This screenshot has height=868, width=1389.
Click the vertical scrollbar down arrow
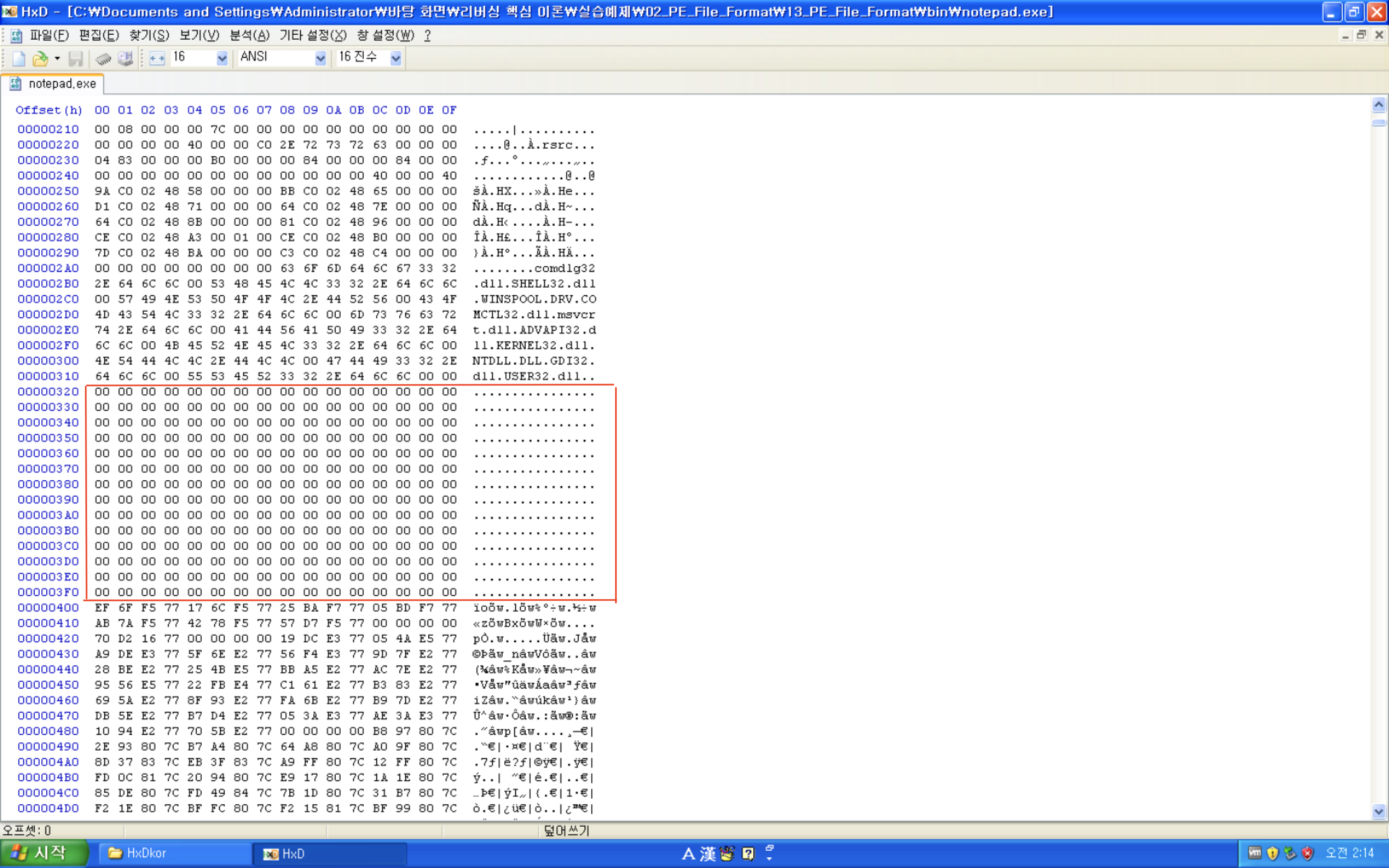pyautogui.click(x=1379, y=811)
